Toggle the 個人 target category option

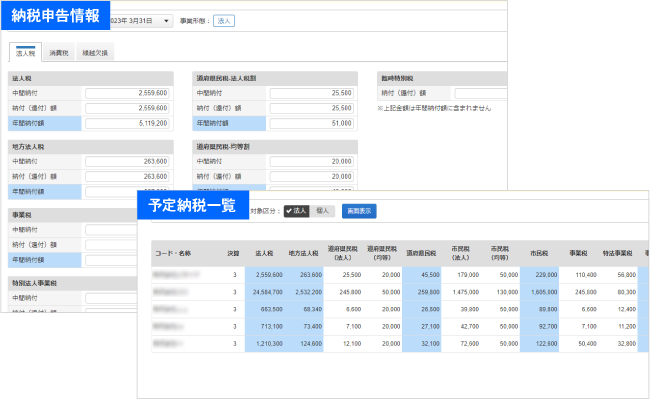coord(322,211)
